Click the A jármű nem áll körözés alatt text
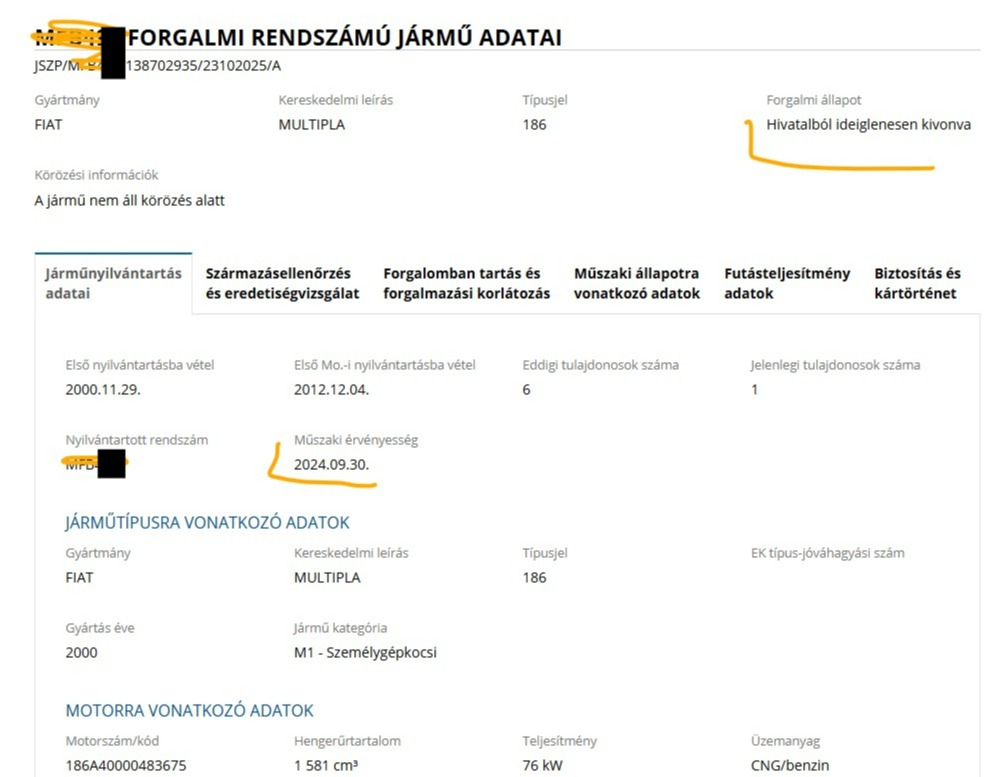 click(130, 200)
